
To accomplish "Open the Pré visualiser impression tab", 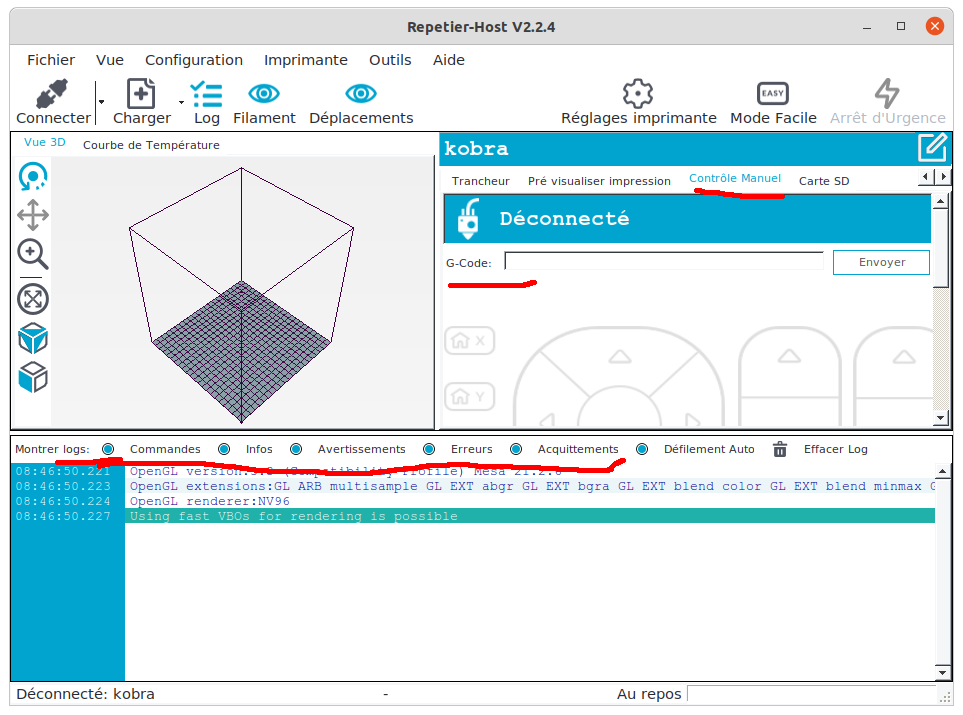I will [599, 181].
